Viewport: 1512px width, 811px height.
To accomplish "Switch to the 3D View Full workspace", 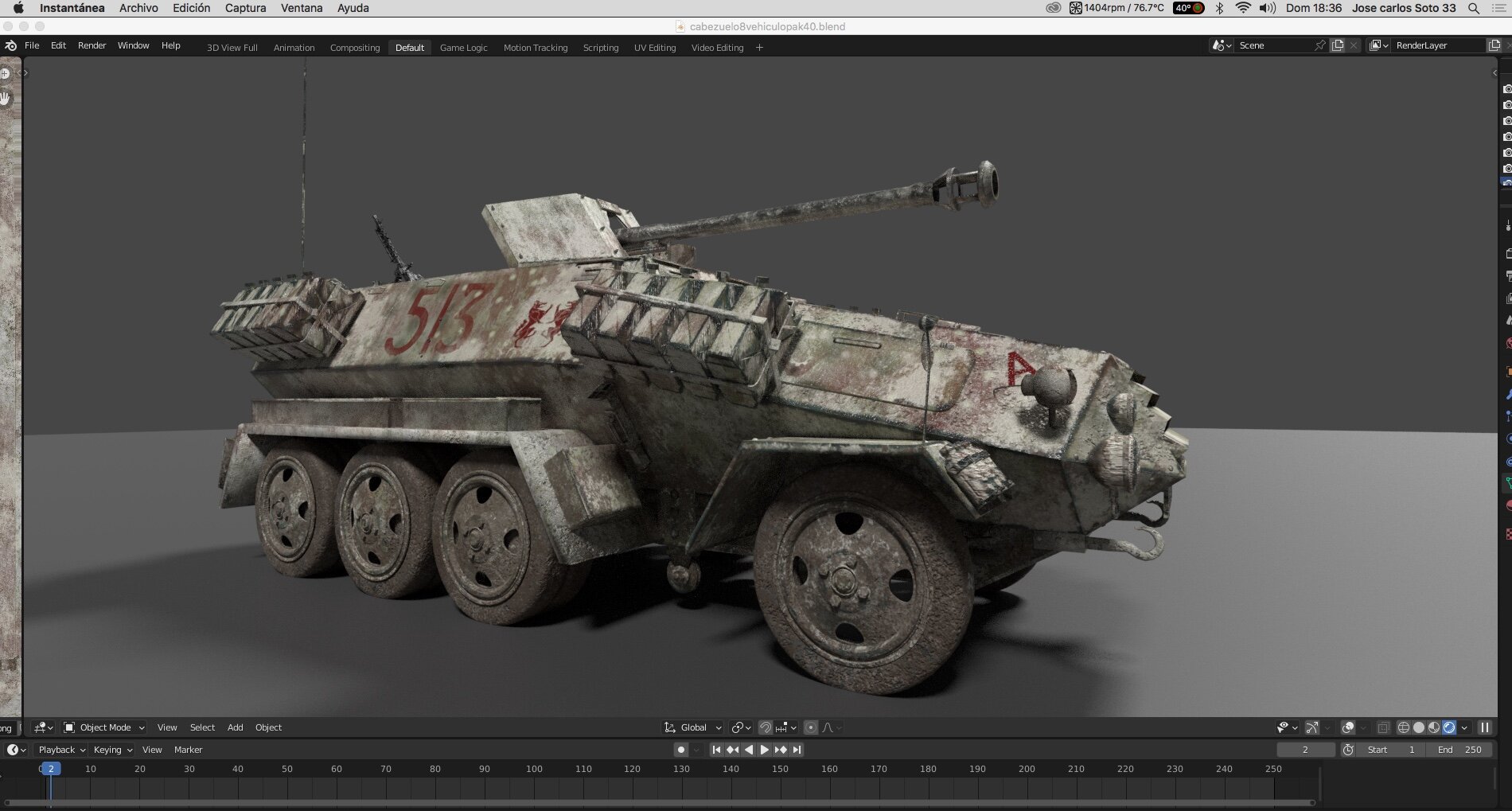I will [x=232, y=48].
